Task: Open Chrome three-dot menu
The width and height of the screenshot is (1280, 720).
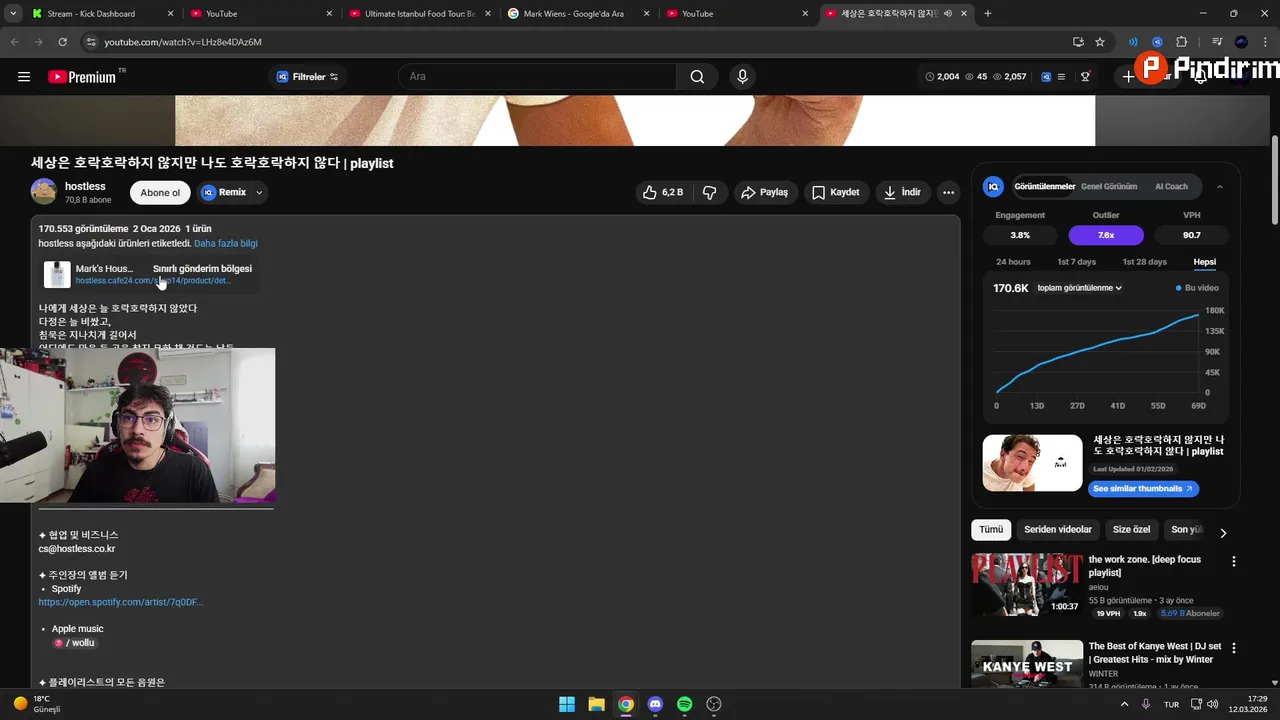Action: click(1265, 42)
